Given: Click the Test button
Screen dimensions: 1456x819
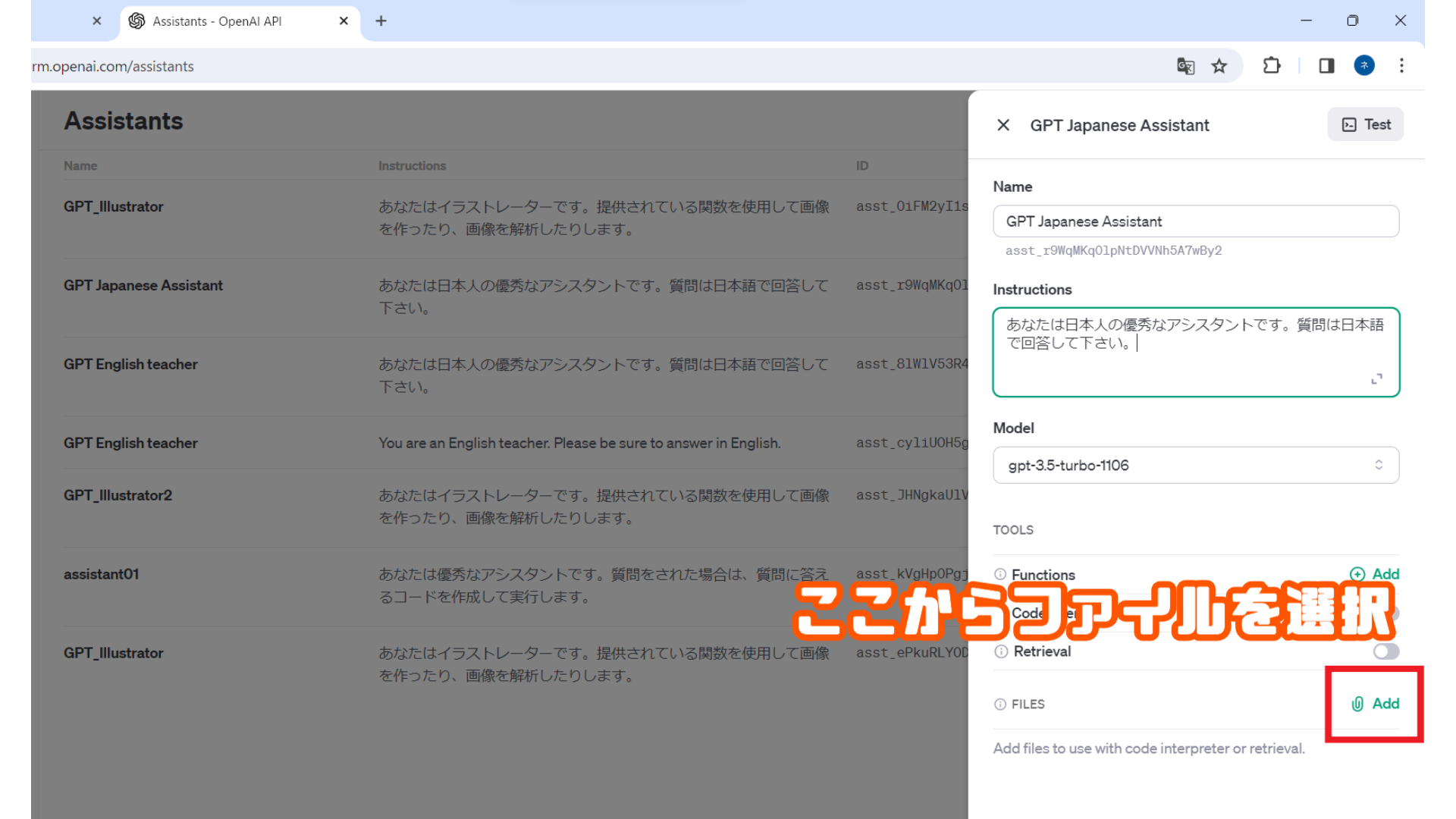Looking at the screenshot, I should [1365, 124].
